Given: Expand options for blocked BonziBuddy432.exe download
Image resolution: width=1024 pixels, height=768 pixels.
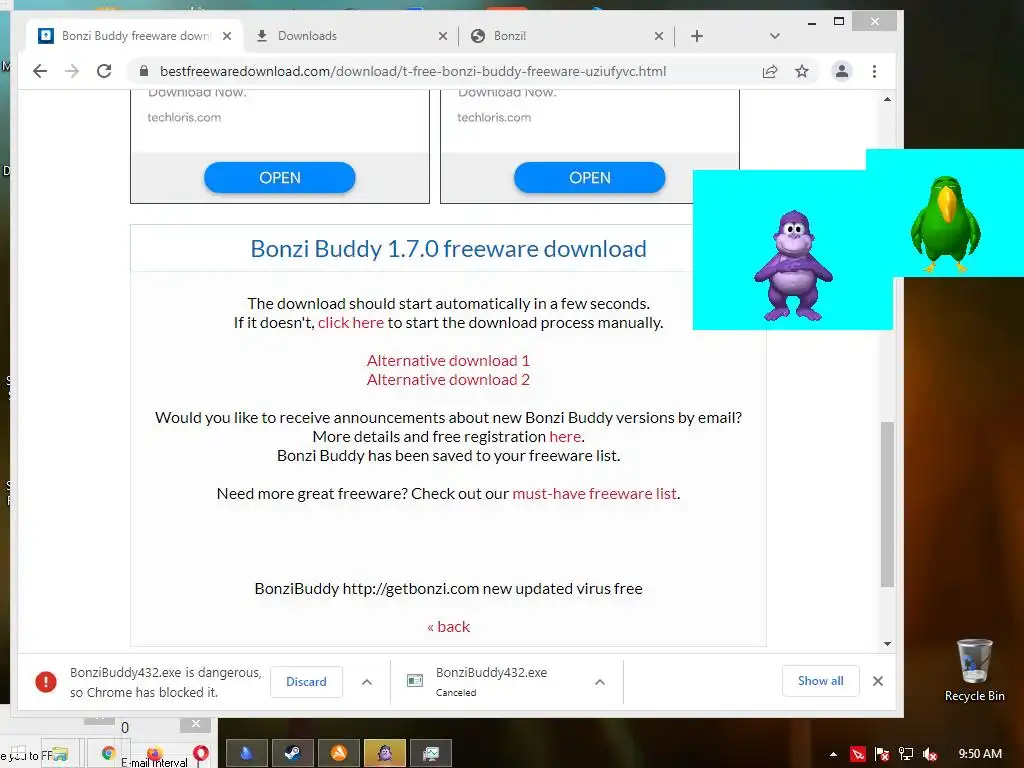Looking at the screenshot, I should [x=367, y=682].
